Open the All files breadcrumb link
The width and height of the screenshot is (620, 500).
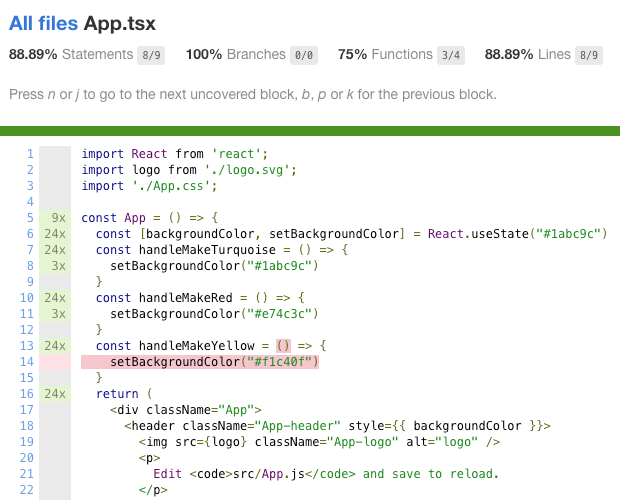pos(43,23)
